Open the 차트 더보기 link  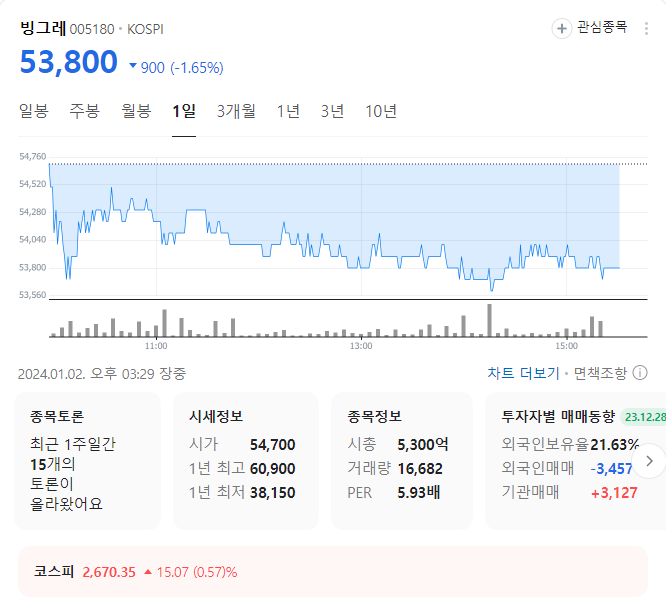pyautogui.click(x=523, y=373)
